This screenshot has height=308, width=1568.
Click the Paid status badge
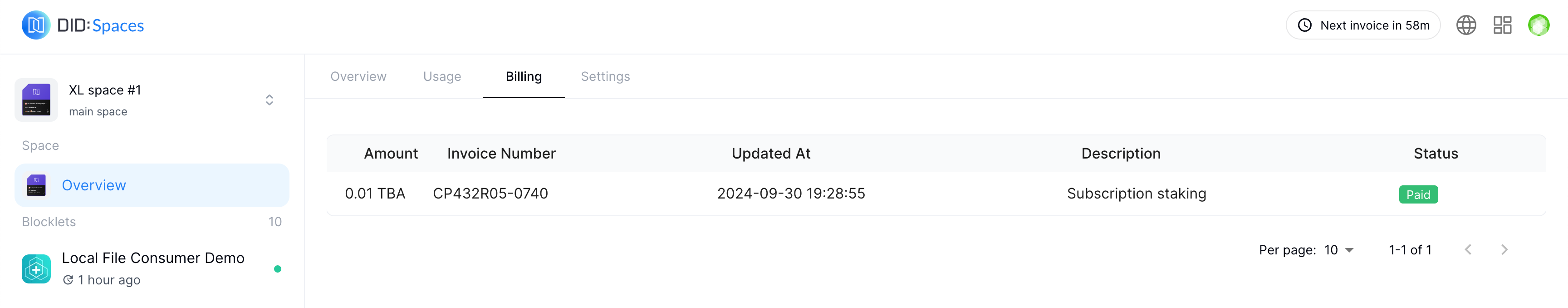[x=1418, y=194]
